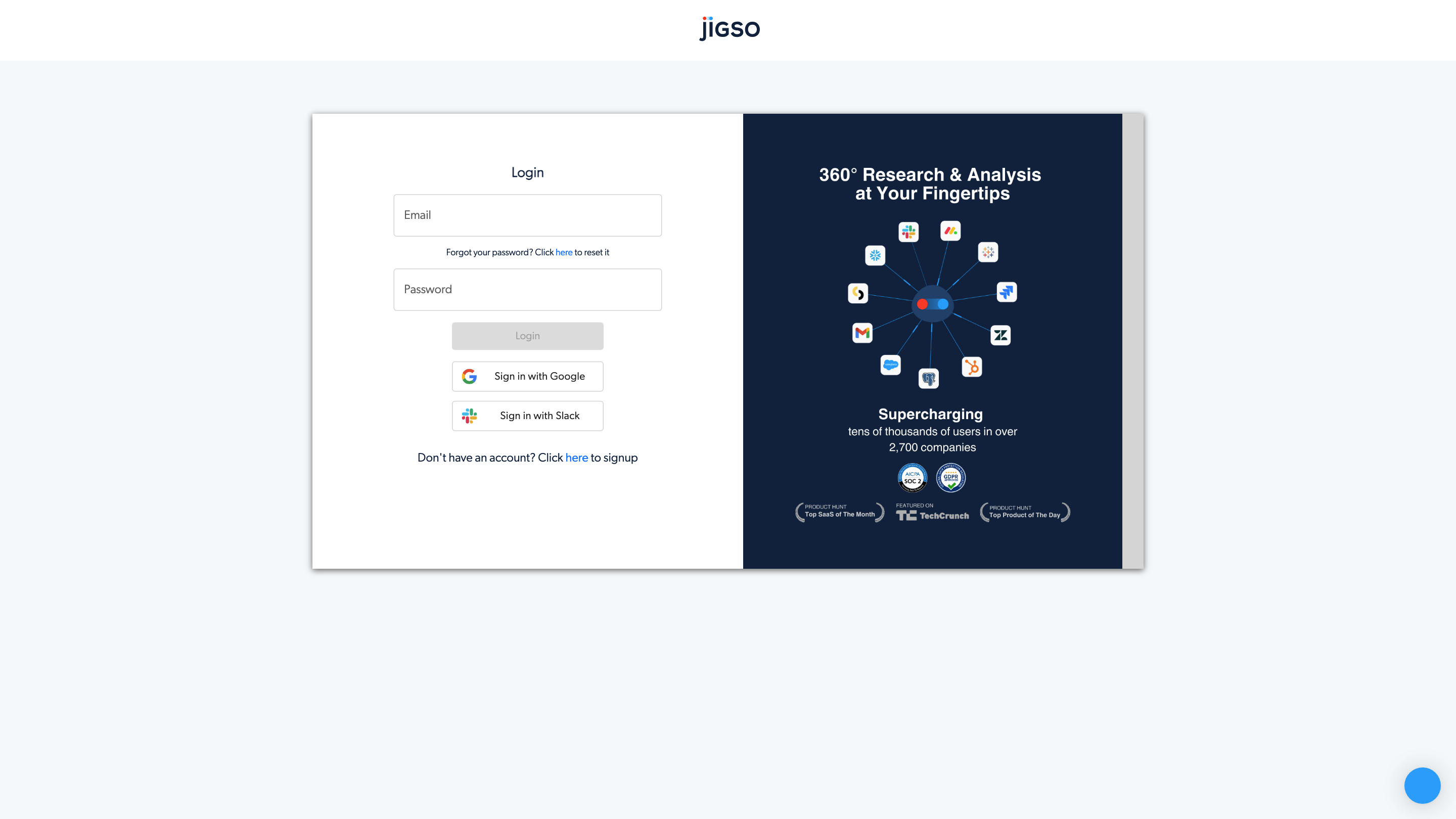Screen dimensions: 1456x819
Task: Click the SOC 2 compliance badge
Action: pos(912,478)
